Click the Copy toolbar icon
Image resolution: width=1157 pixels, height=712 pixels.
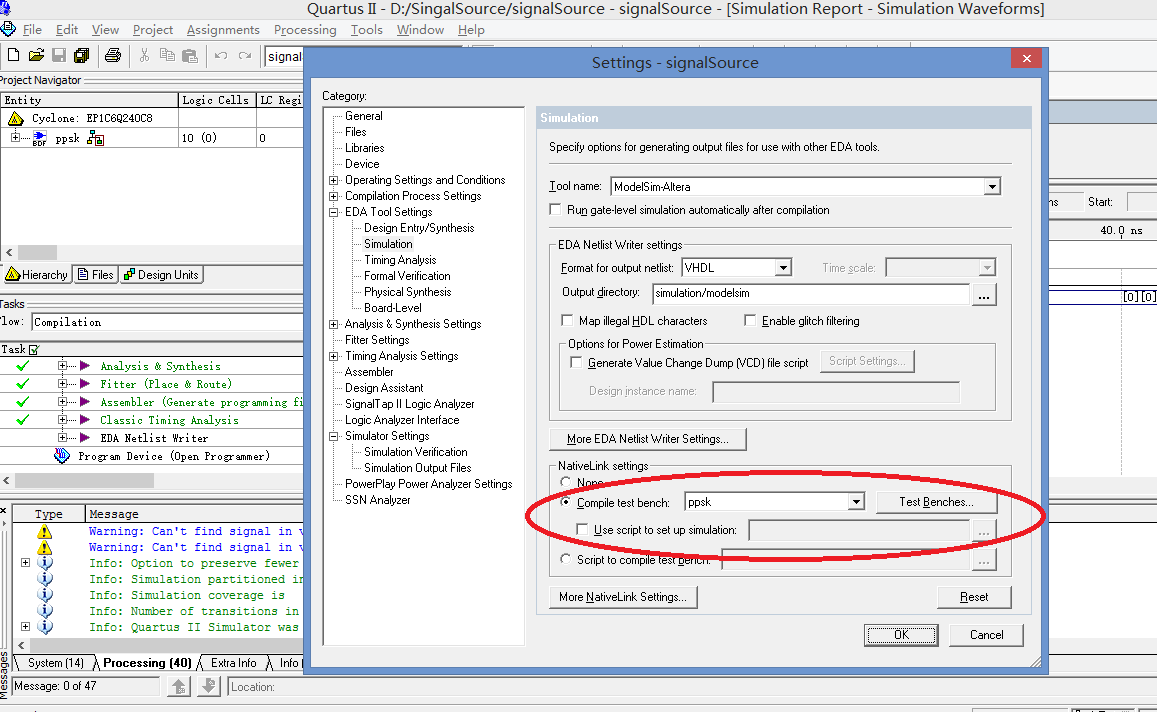167,55
